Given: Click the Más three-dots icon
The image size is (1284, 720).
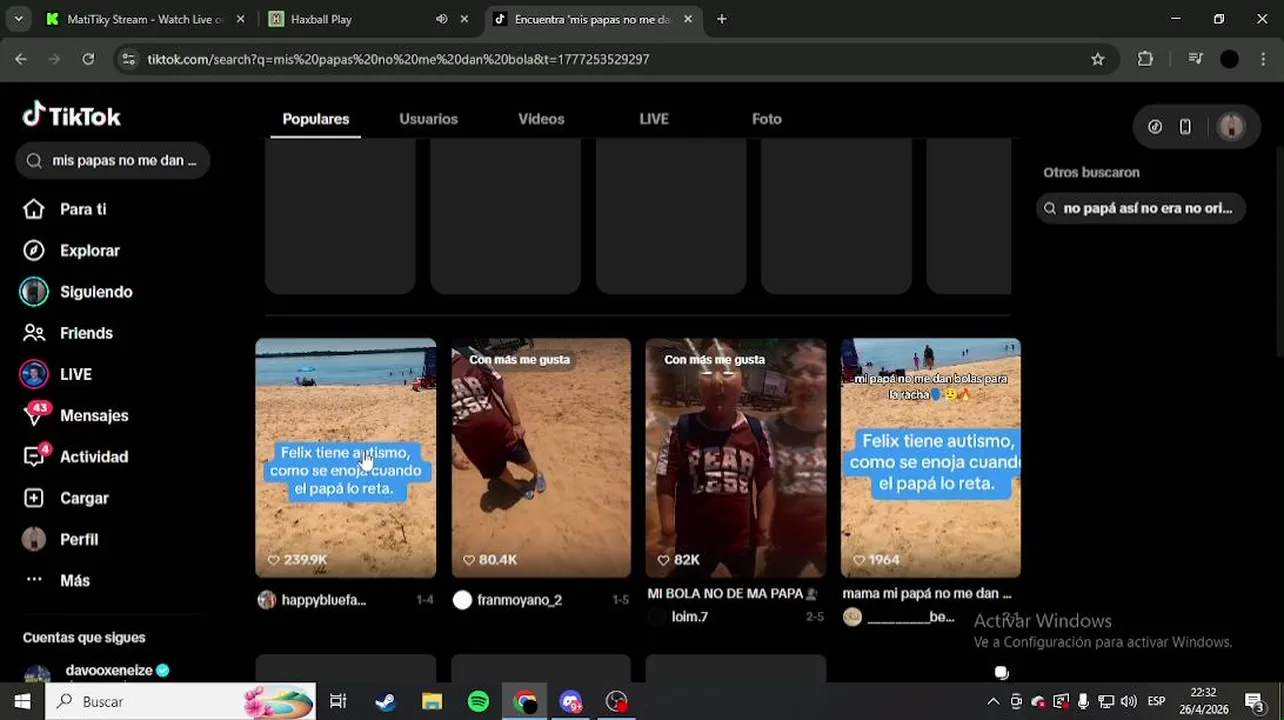Looking at the screenshot, I should pyautogui.click(x=34, y=580).
